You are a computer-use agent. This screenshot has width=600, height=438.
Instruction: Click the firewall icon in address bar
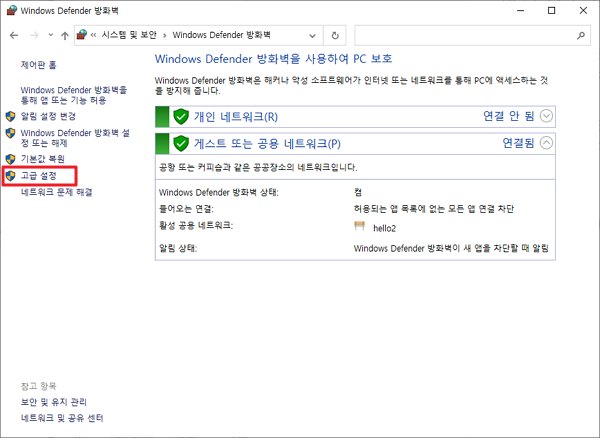pyautogui.click(x=82, y=35)
